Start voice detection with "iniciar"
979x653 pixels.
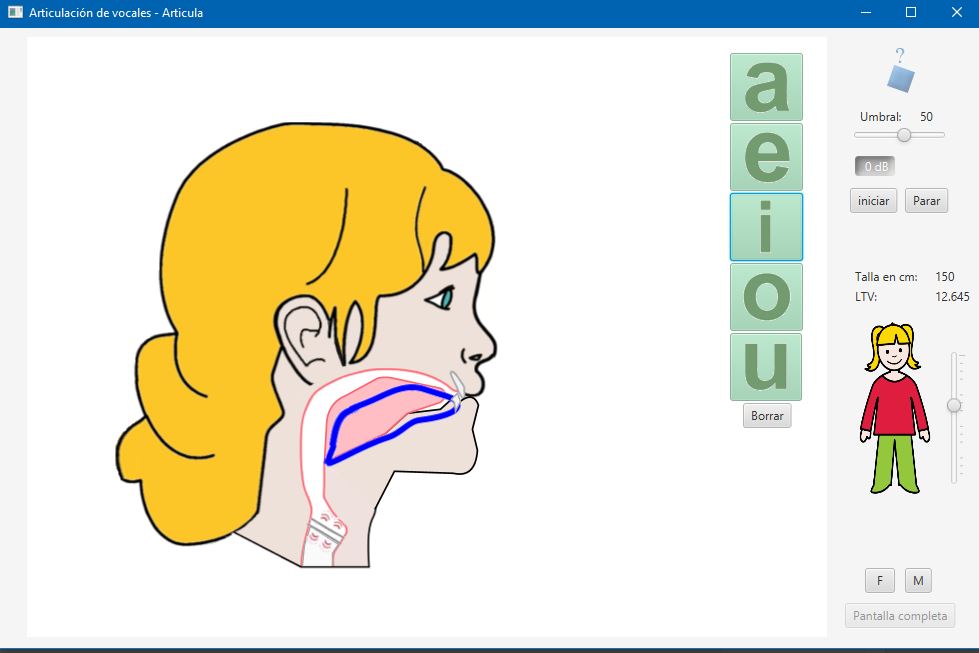point(872,200)
